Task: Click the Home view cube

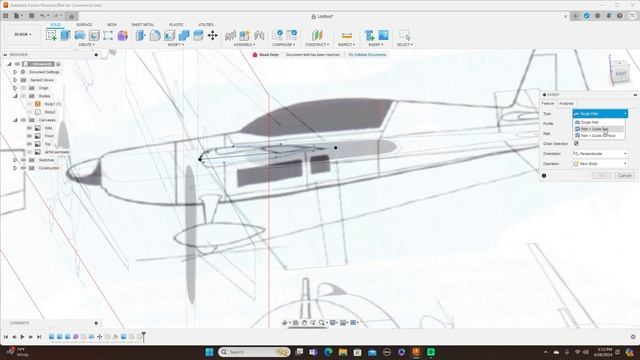Action: pyautogui.click(x=621, y=72)
